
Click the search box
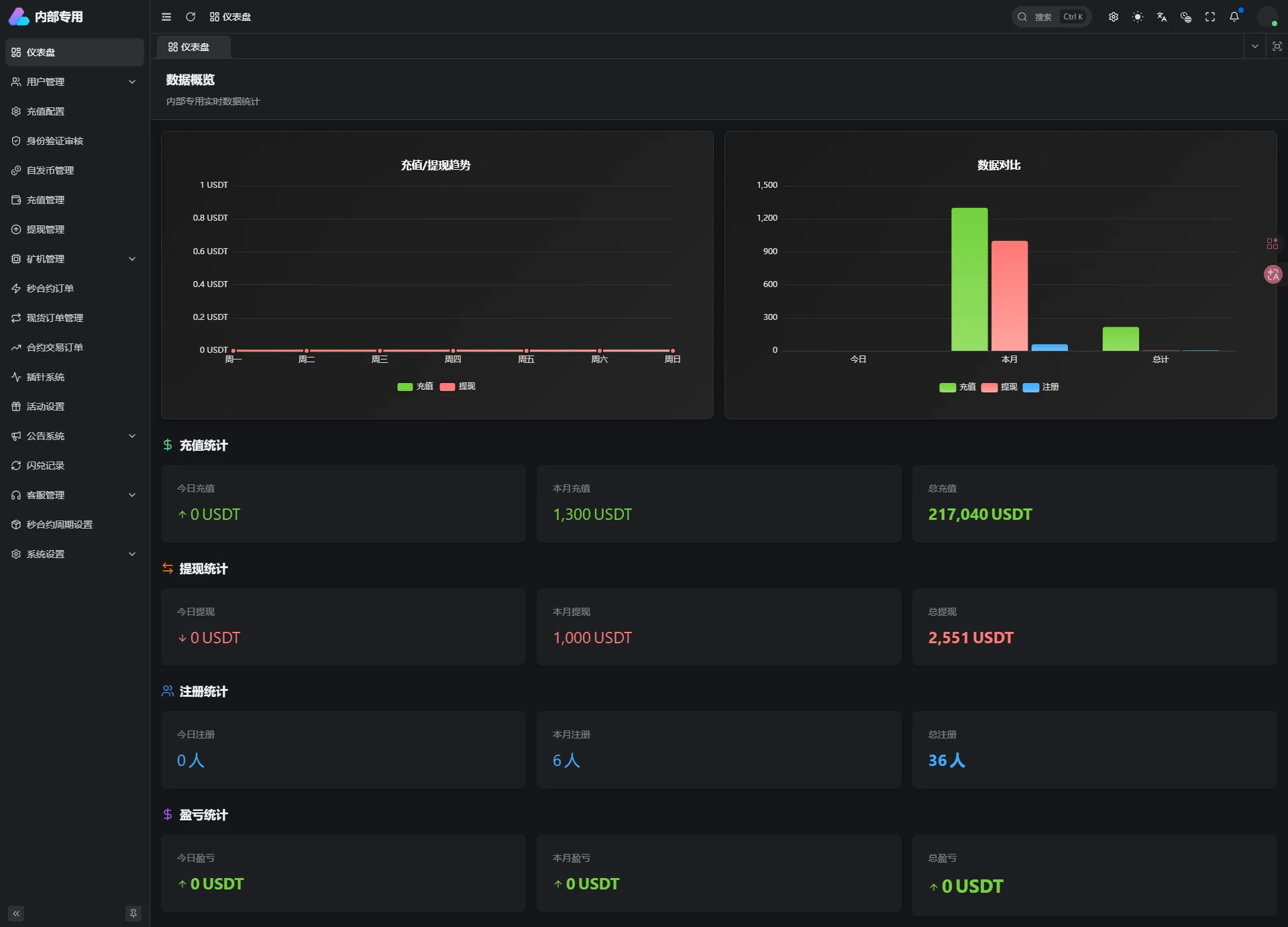pyautogui.click(x=1051, y=17)
